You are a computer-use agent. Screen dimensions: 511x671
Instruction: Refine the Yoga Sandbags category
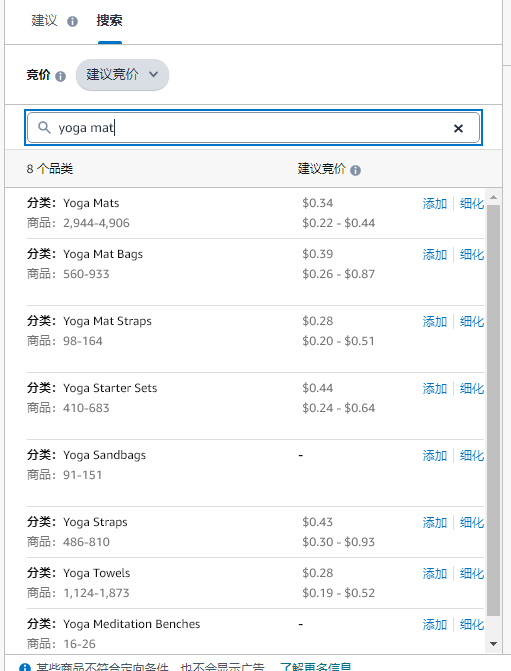(472, 455)
